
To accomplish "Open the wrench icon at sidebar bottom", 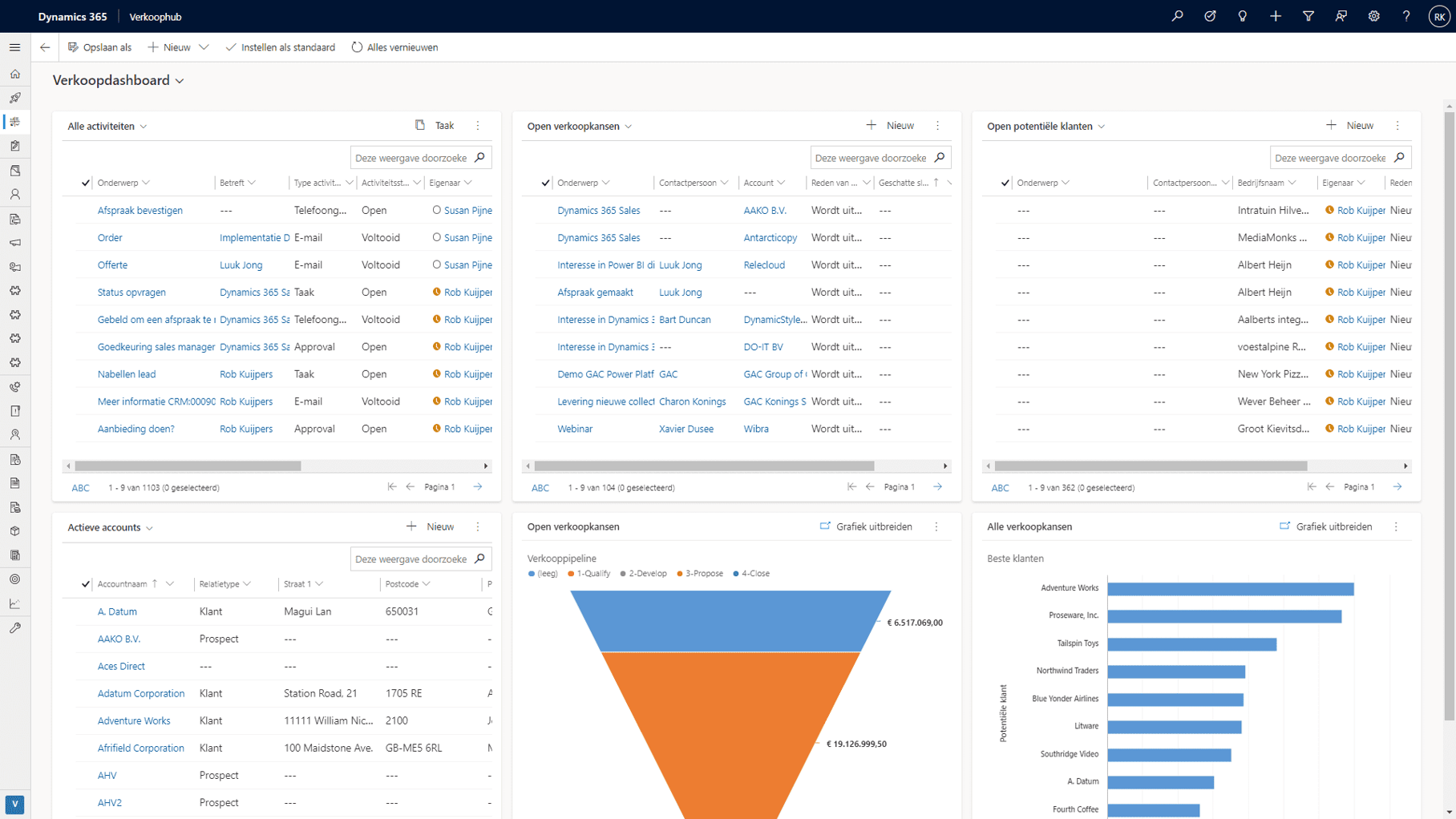I will pyautogui.click(x=15, y=627).
